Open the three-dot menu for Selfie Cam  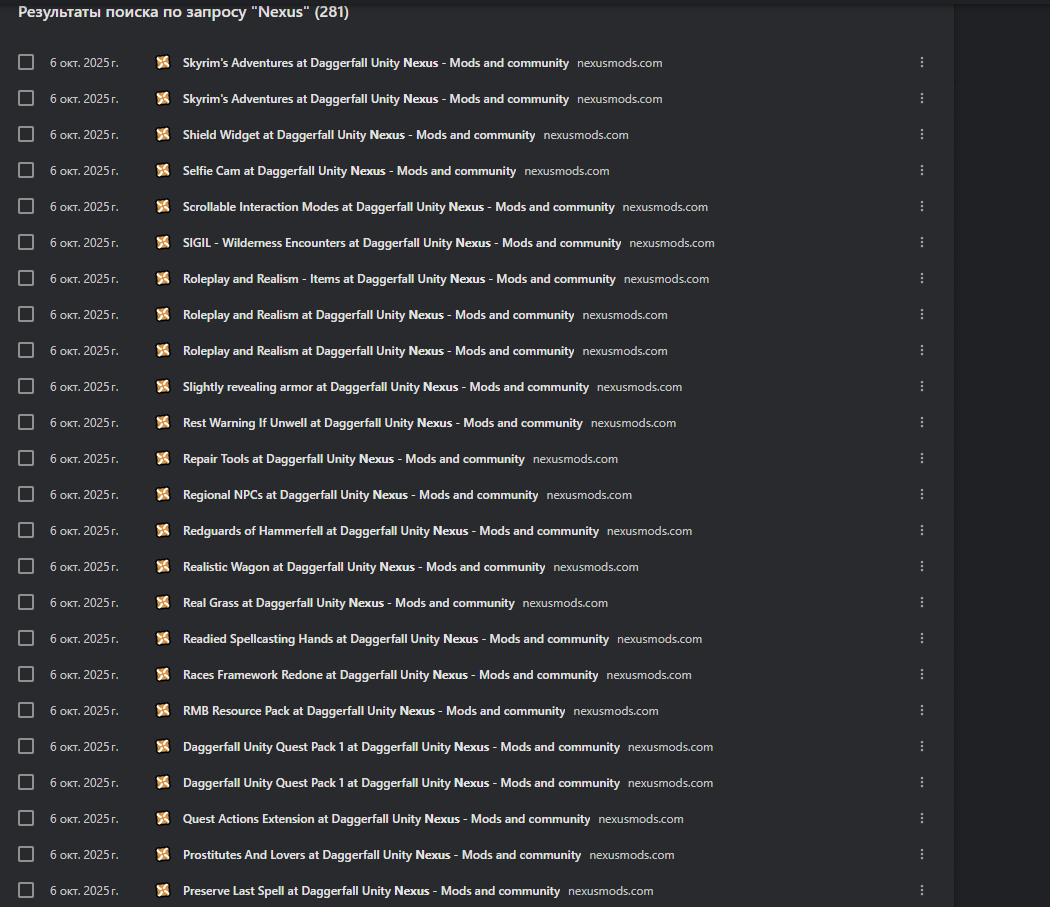921,170
